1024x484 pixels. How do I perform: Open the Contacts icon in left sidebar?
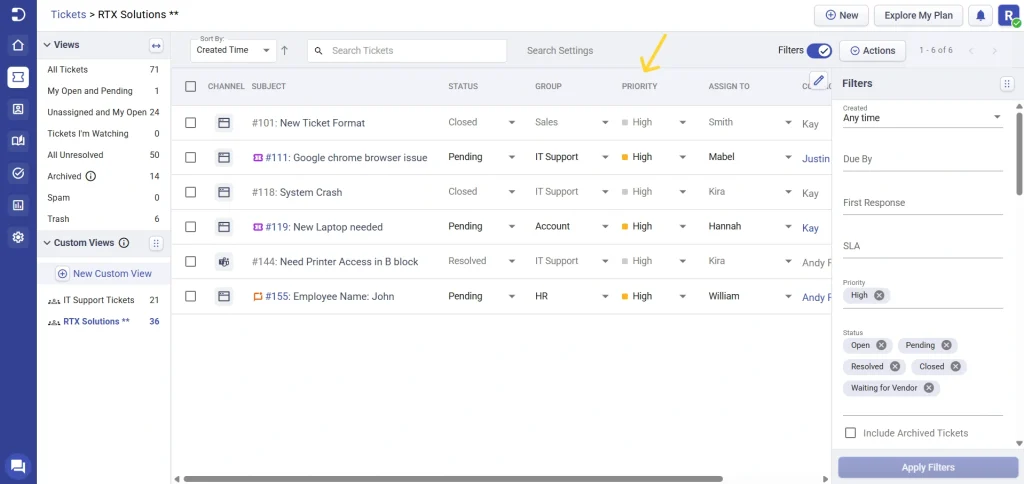click(18, 109)
